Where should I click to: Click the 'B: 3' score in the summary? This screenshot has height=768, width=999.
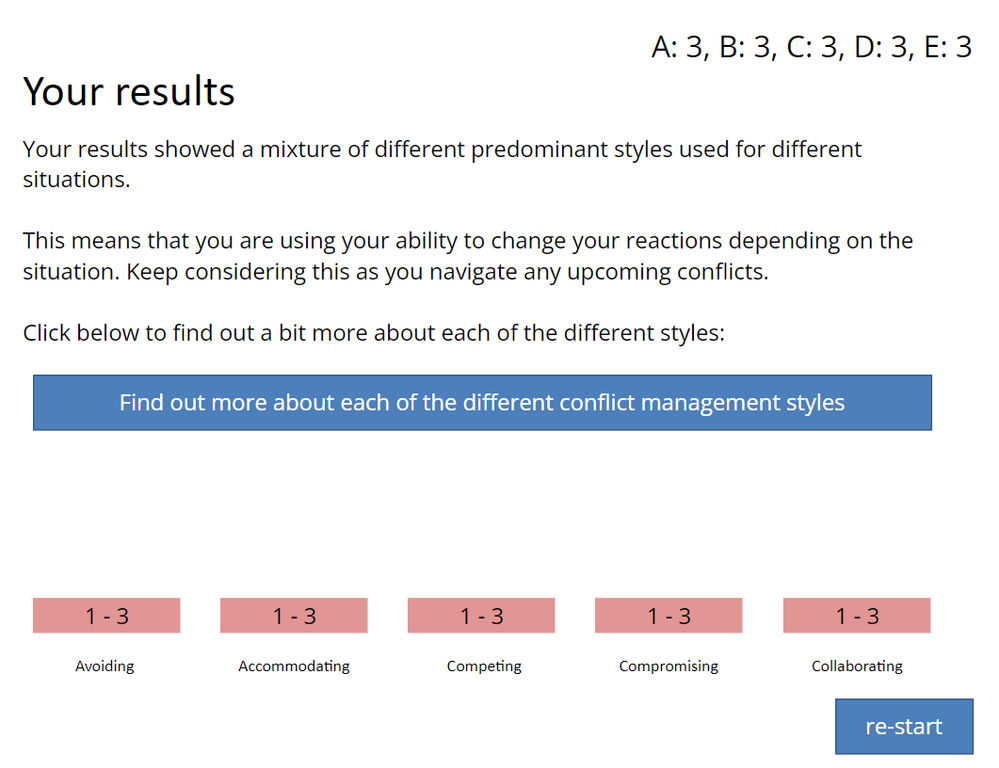(747, 47)
